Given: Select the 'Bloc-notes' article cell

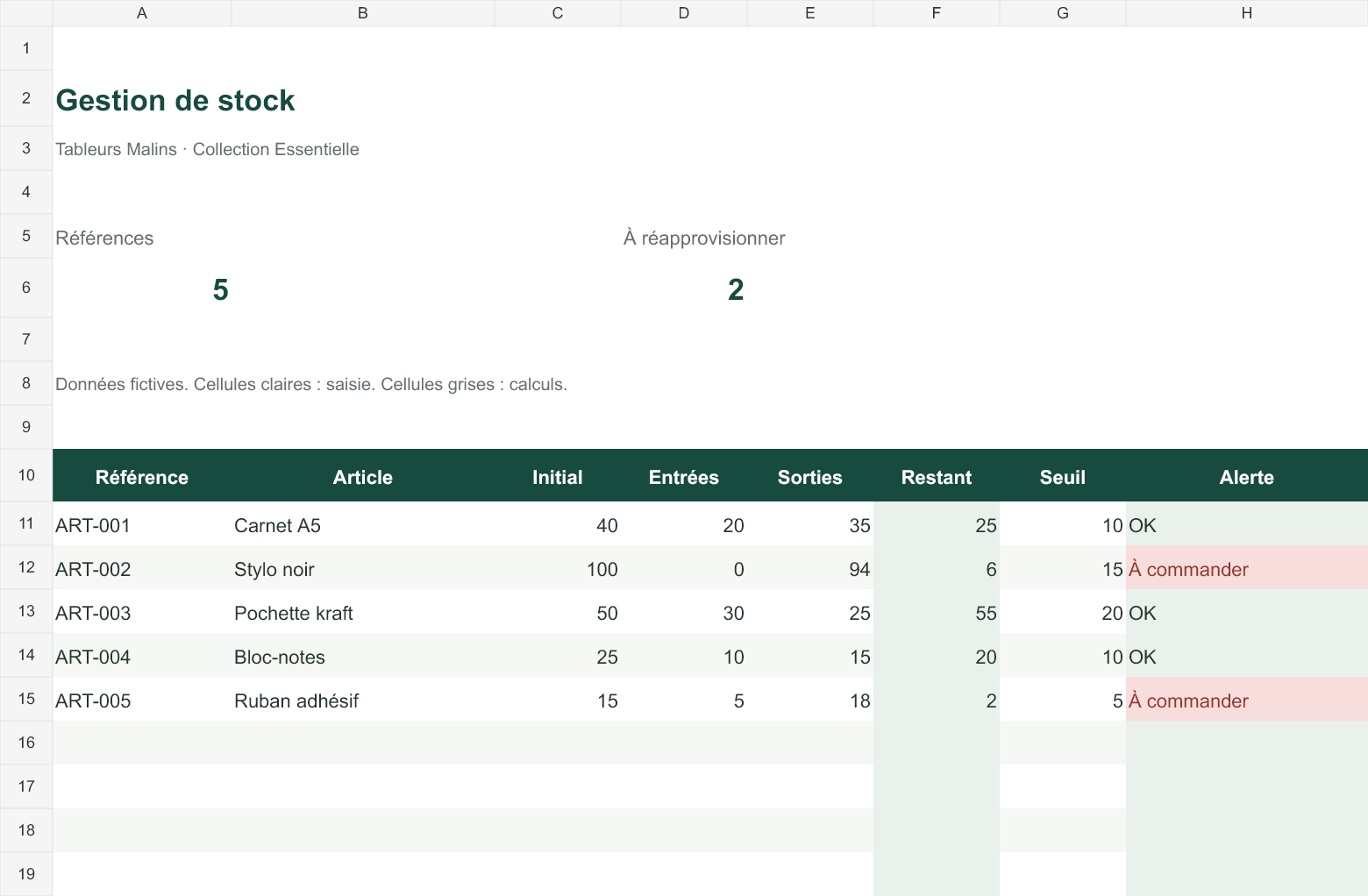Looking at the screenshot, I should pos(363,656).
